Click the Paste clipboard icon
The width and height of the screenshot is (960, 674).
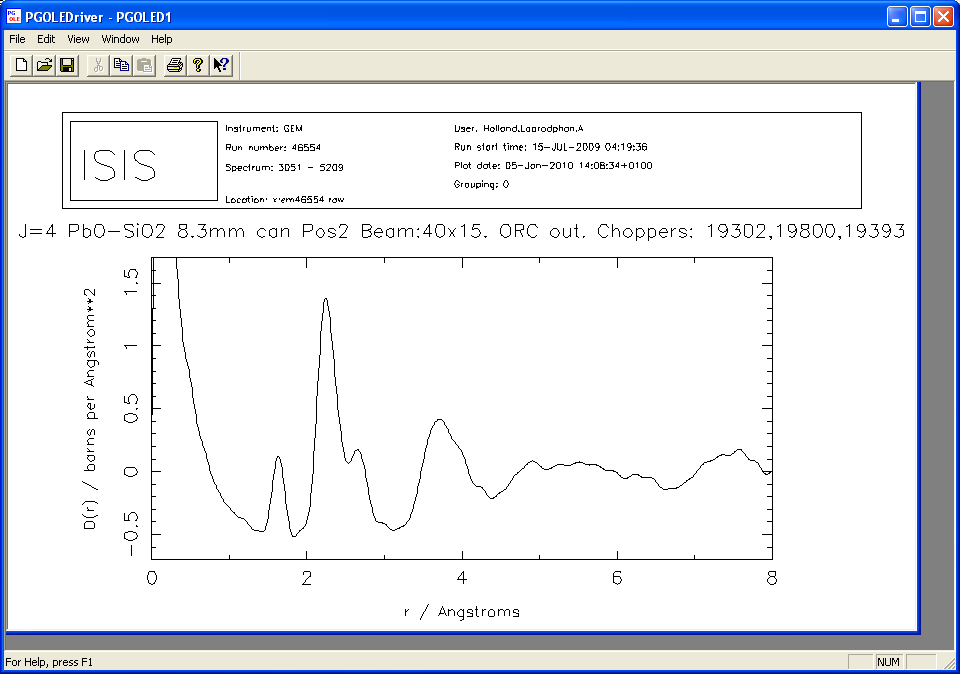pos(144,65)
